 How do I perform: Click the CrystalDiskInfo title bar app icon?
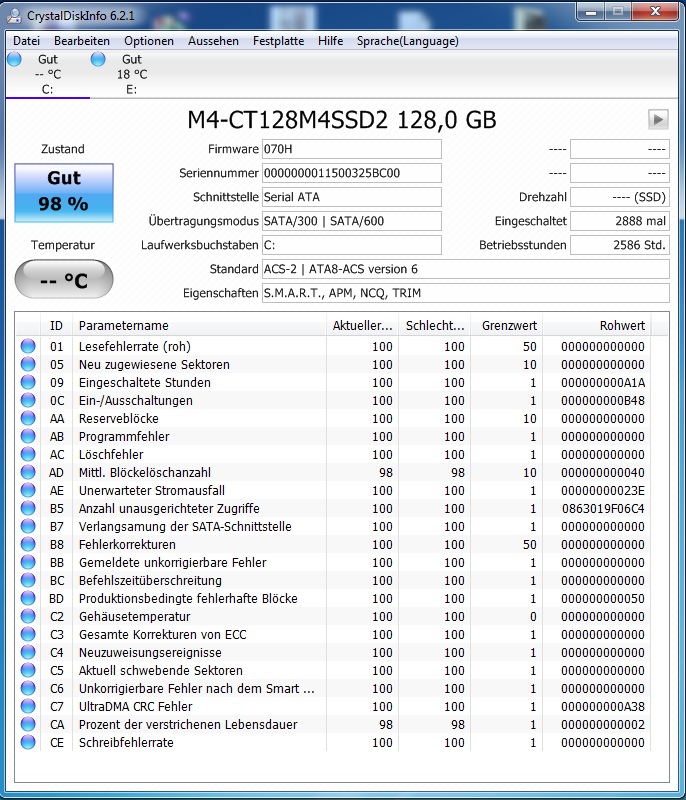tap(14, 15)
